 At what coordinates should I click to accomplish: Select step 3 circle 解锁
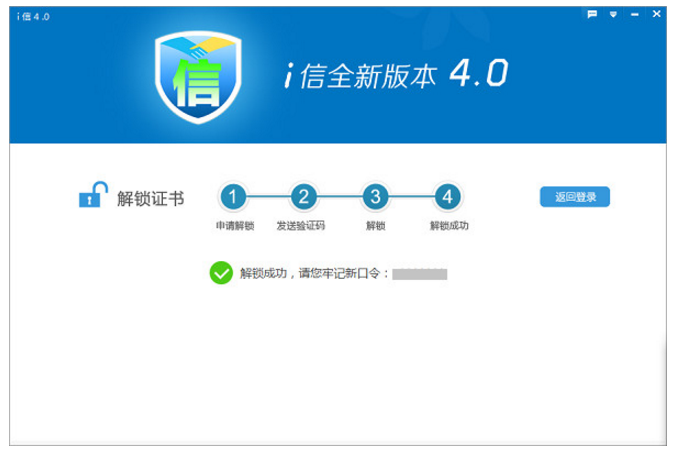[x=375, y=197]
